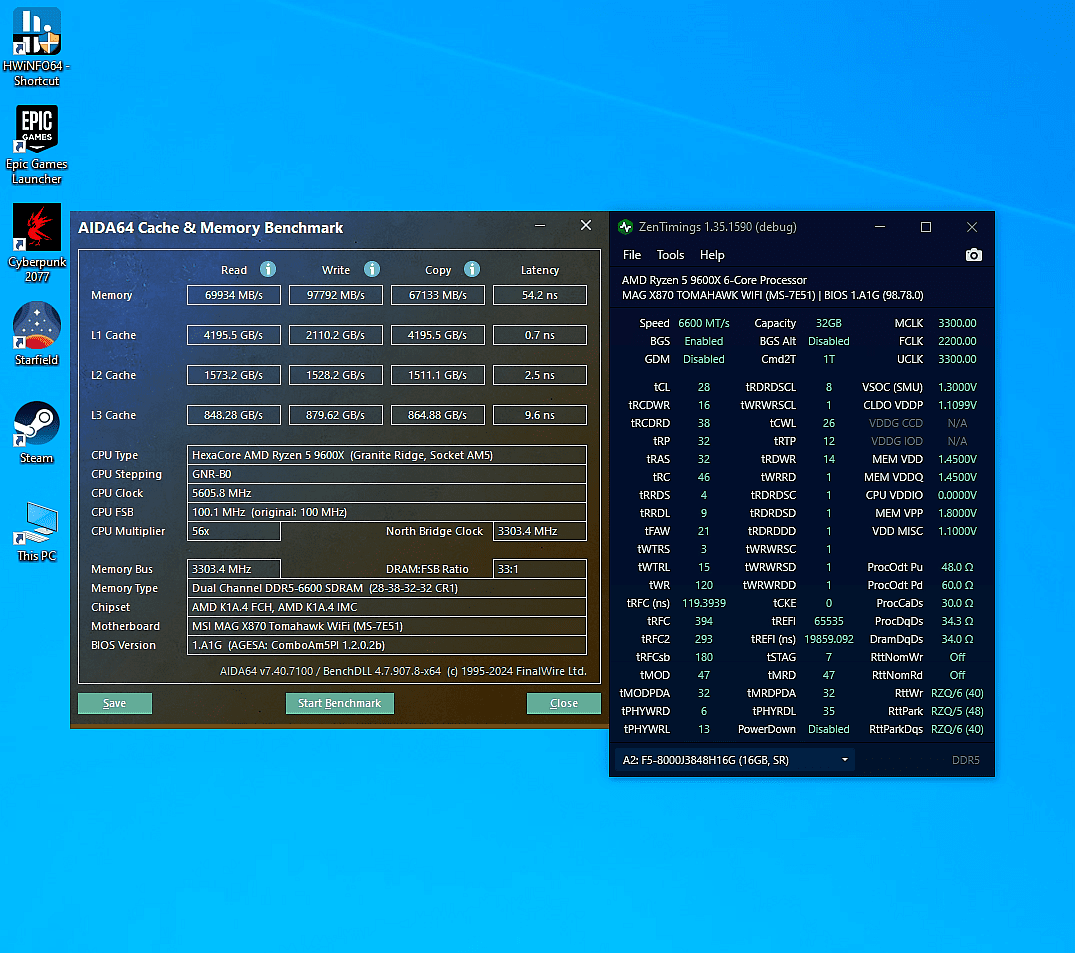Maximize the ZenTimings window
The image size is (1075, 953).
click(926, 227)
